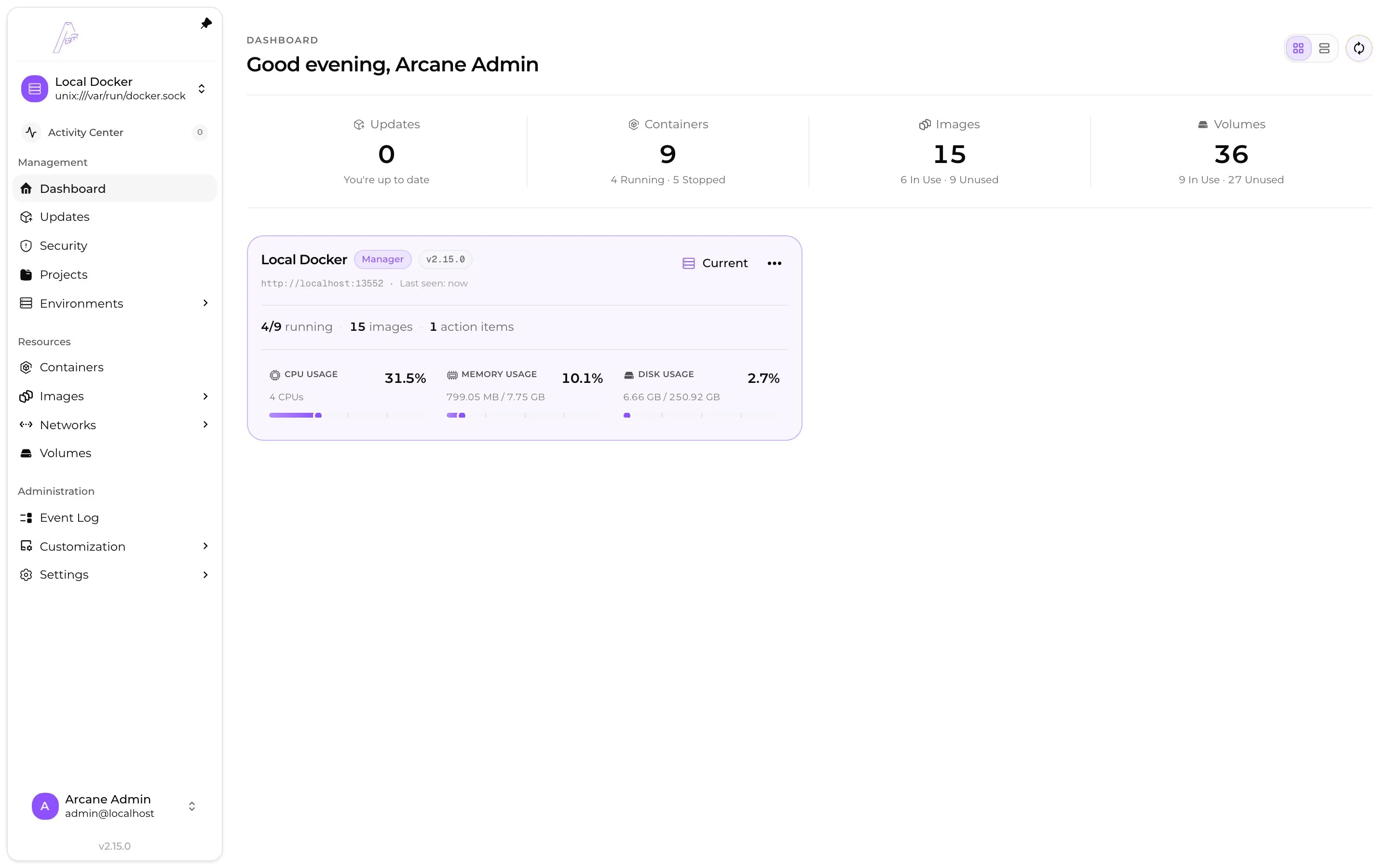1389x868 pixels.
Task: Click the Memory usage progress bar
Action: (x=524, y=415)
